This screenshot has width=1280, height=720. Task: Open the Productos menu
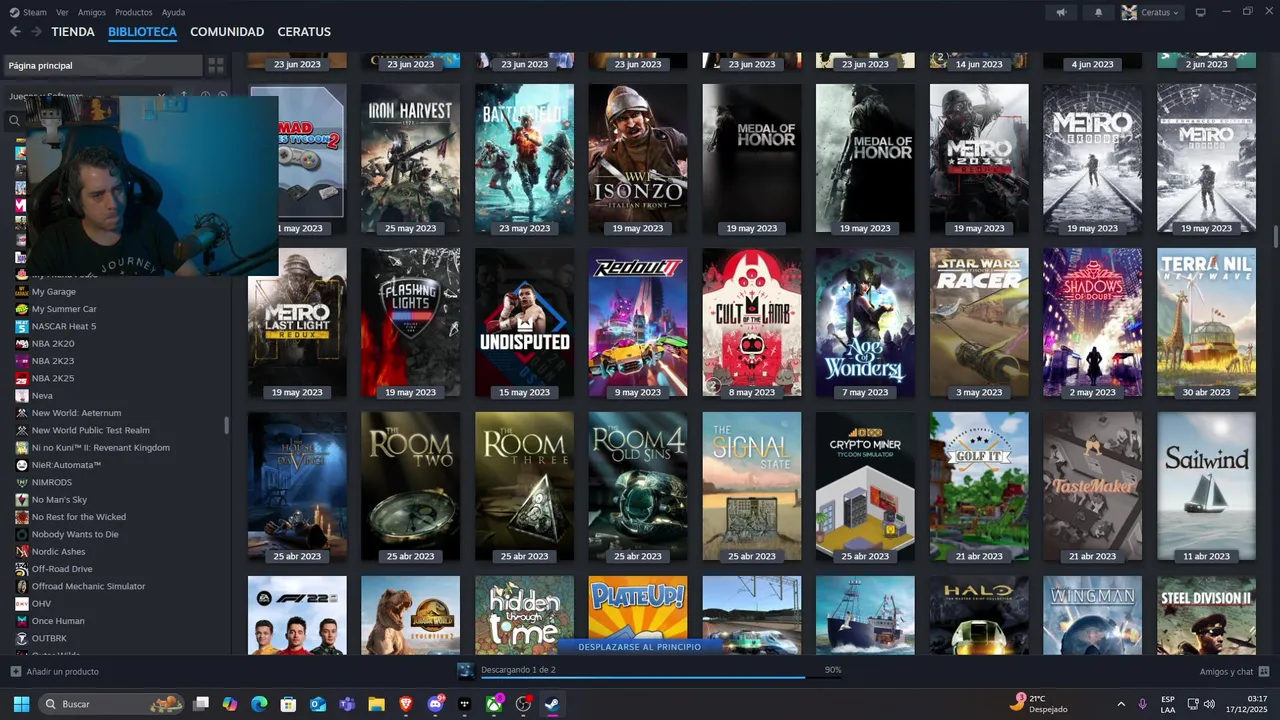pos(134,12)
